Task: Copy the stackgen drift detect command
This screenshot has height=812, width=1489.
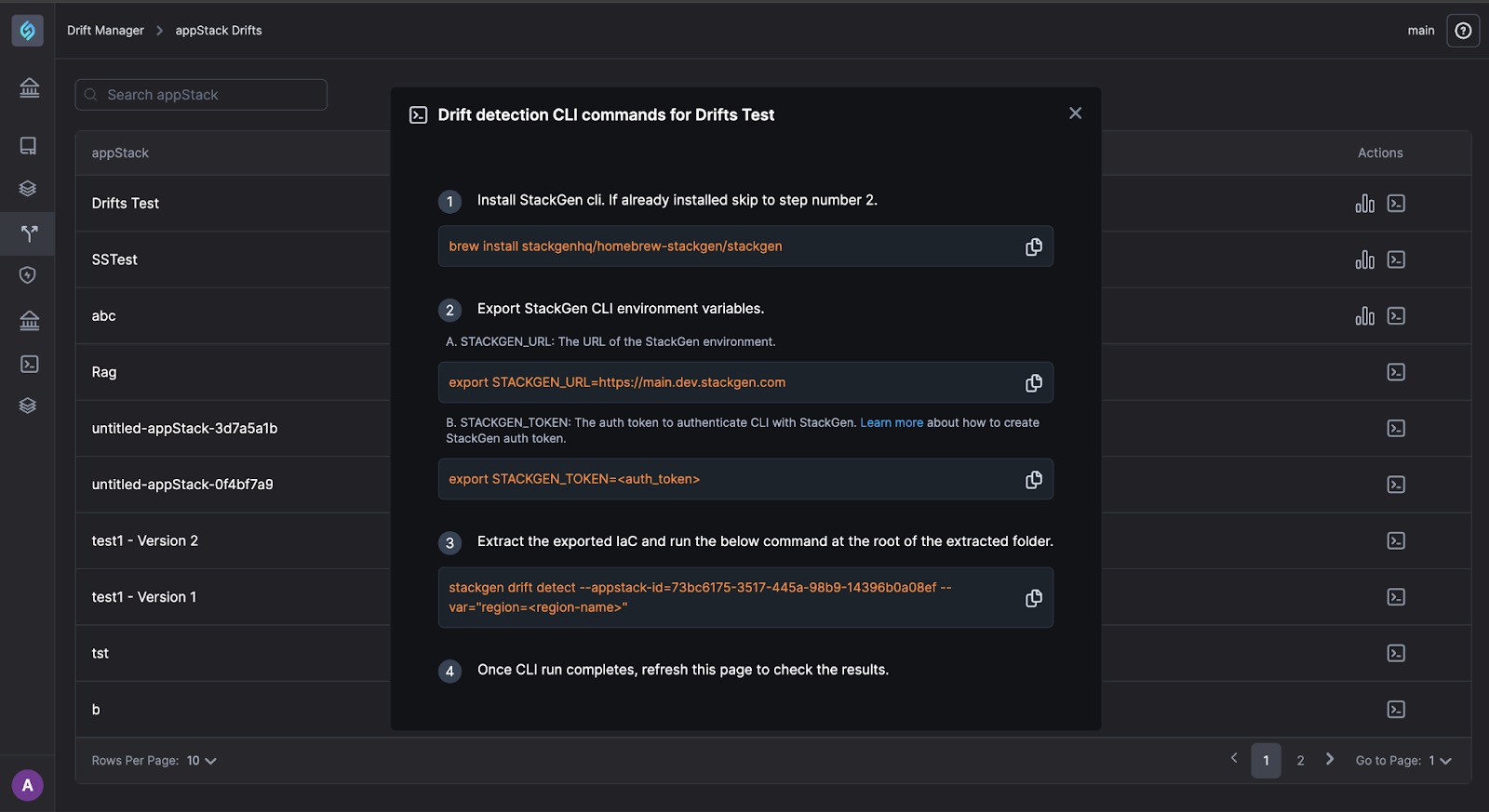Action: (1033, 598)
